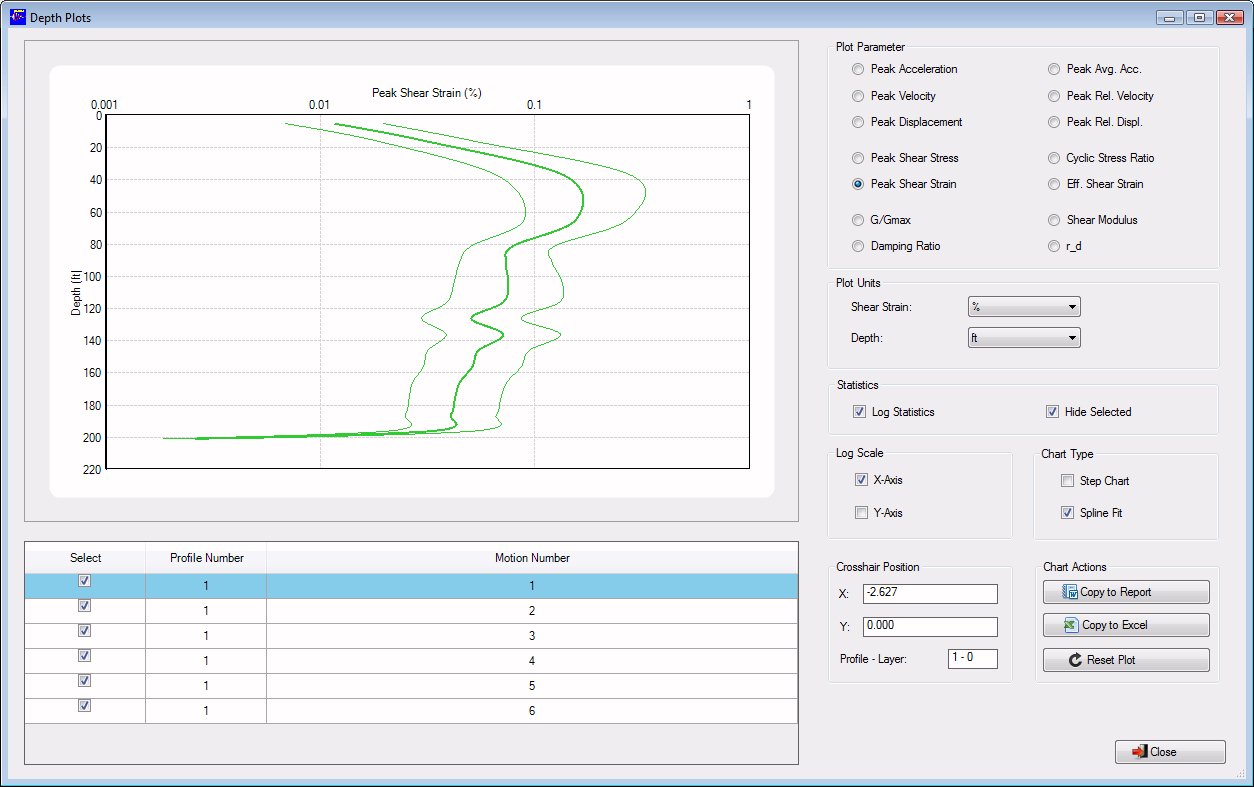
Task: Click the Close button at bottom right
Action: (1170, 752)
